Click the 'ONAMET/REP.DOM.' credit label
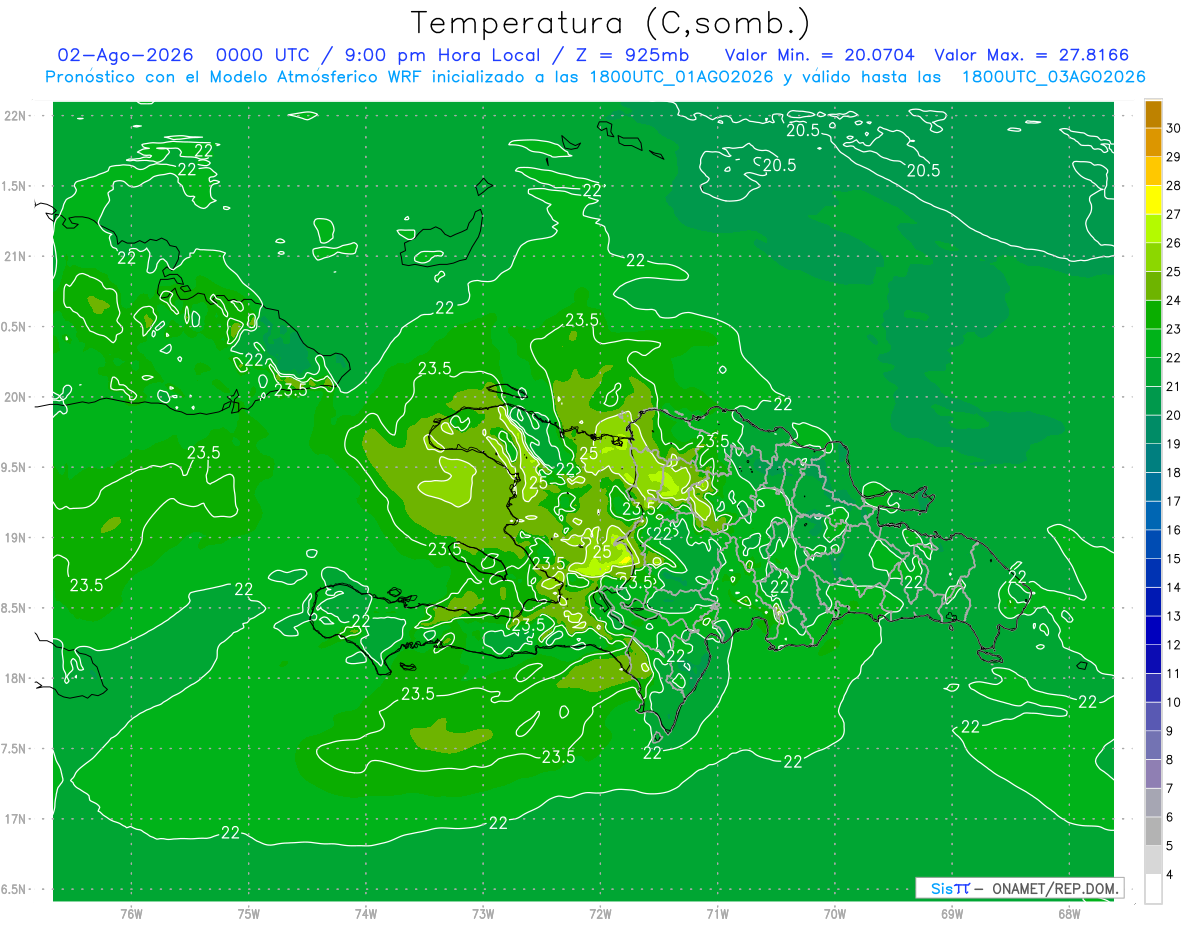The image size is (1200, 927). (1056, 888)
